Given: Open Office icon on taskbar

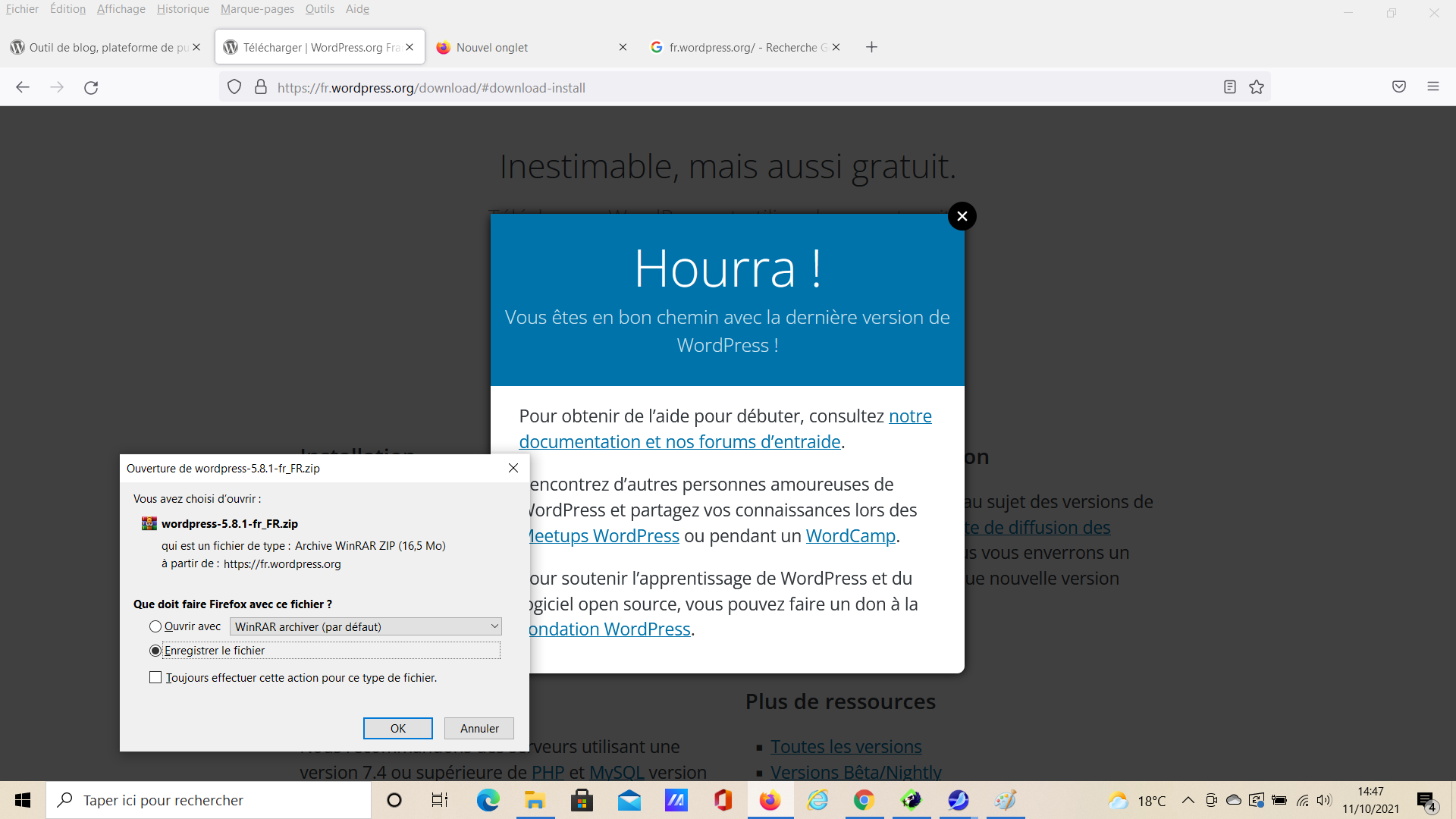Looking at the screenshot, I should point(723,800).
